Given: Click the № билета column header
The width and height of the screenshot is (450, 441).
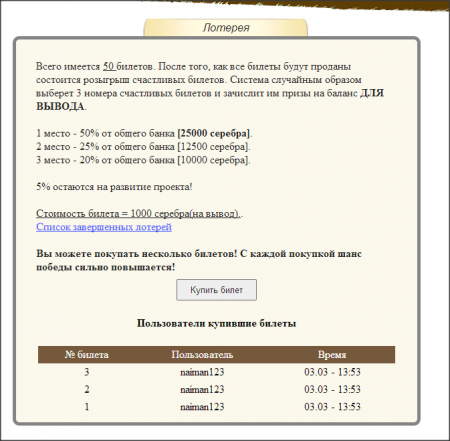Looking at the screenshot, I should pyautogui.click(x=87, y=354).
